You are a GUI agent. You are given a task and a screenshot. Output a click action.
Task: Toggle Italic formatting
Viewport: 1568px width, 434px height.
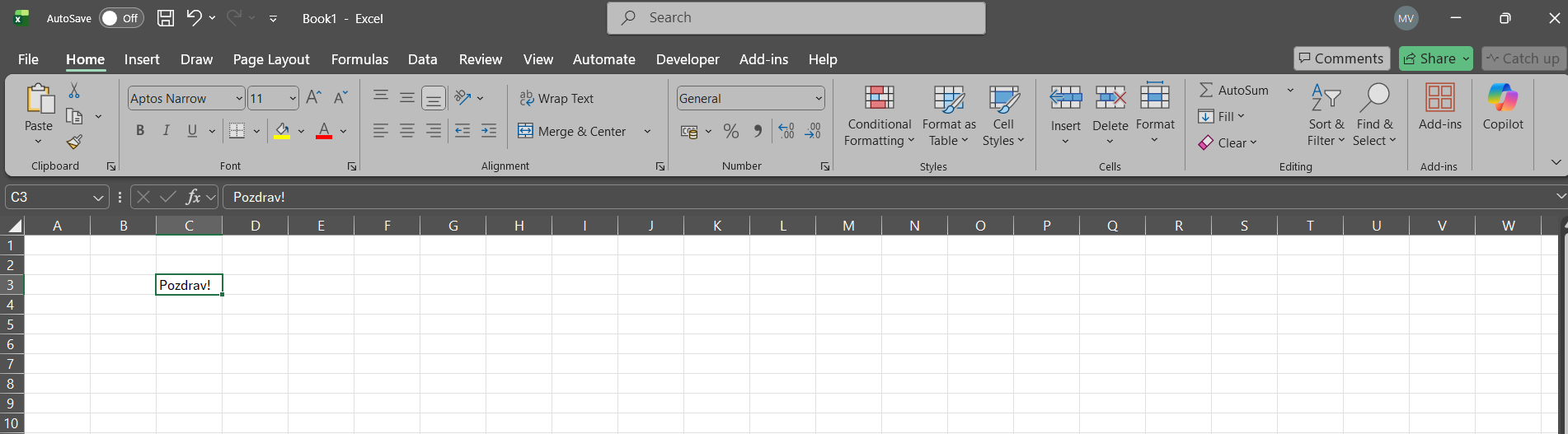tap(166, 131)
